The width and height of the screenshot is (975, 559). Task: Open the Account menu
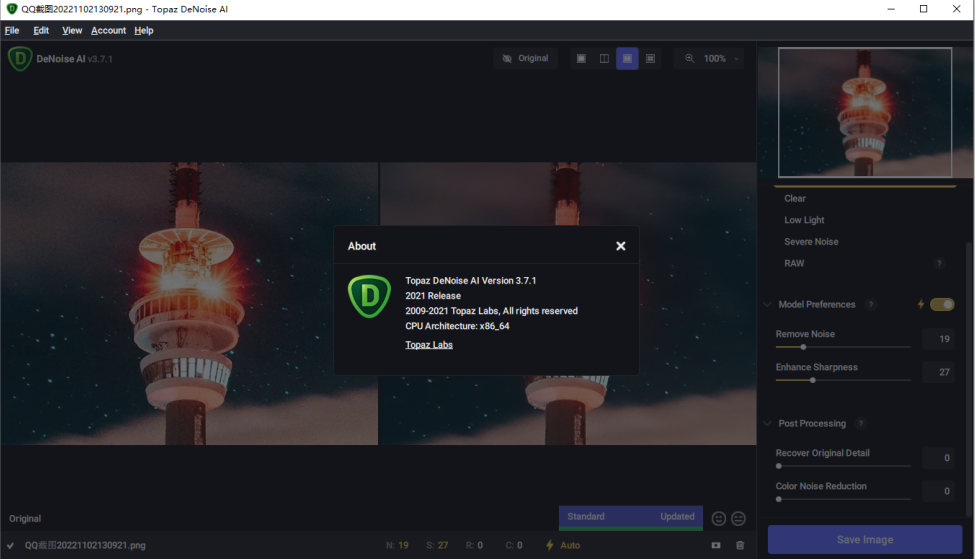click(x=108, y=30)
